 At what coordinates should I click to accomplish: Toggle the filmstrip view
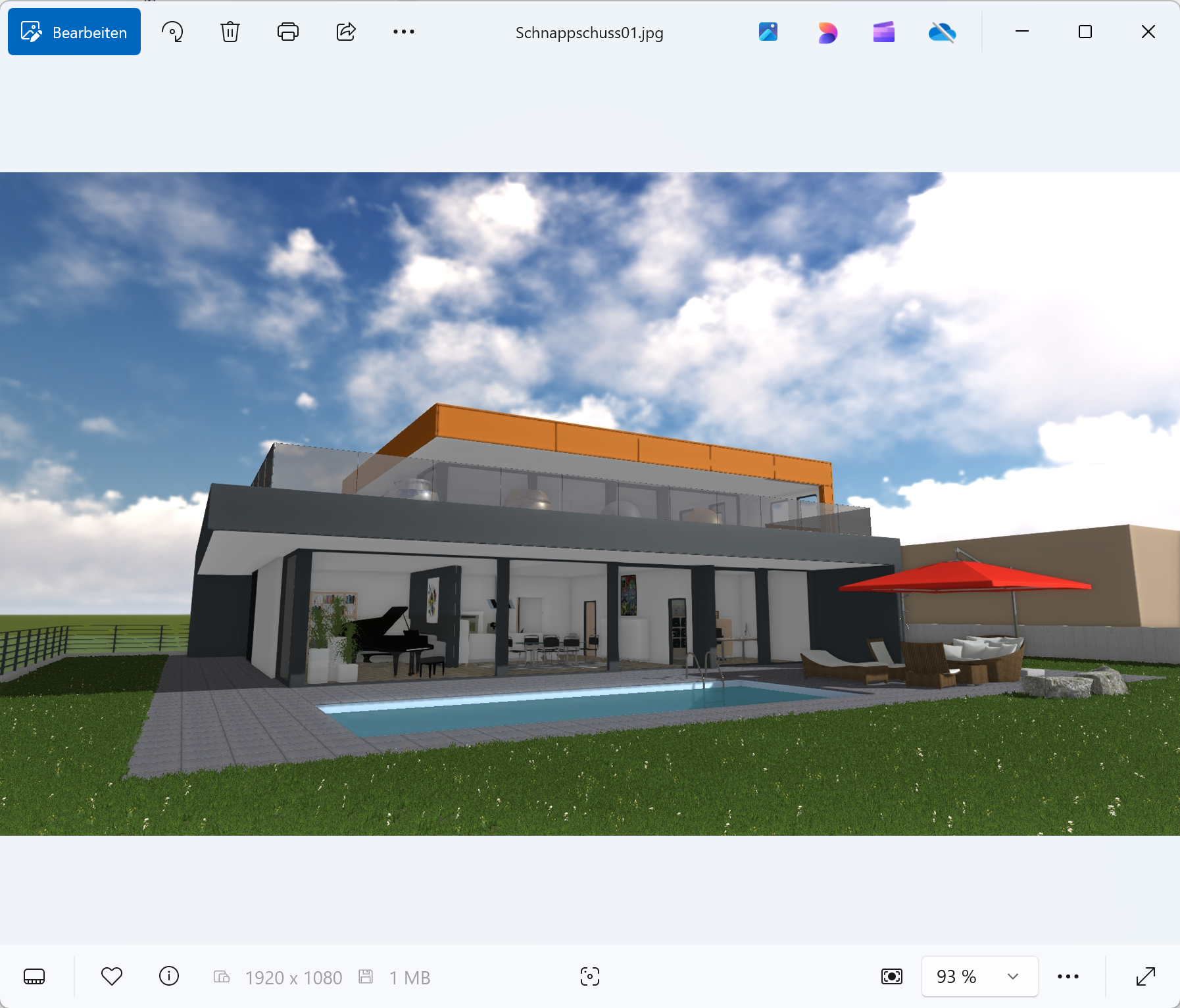(34, 976)
